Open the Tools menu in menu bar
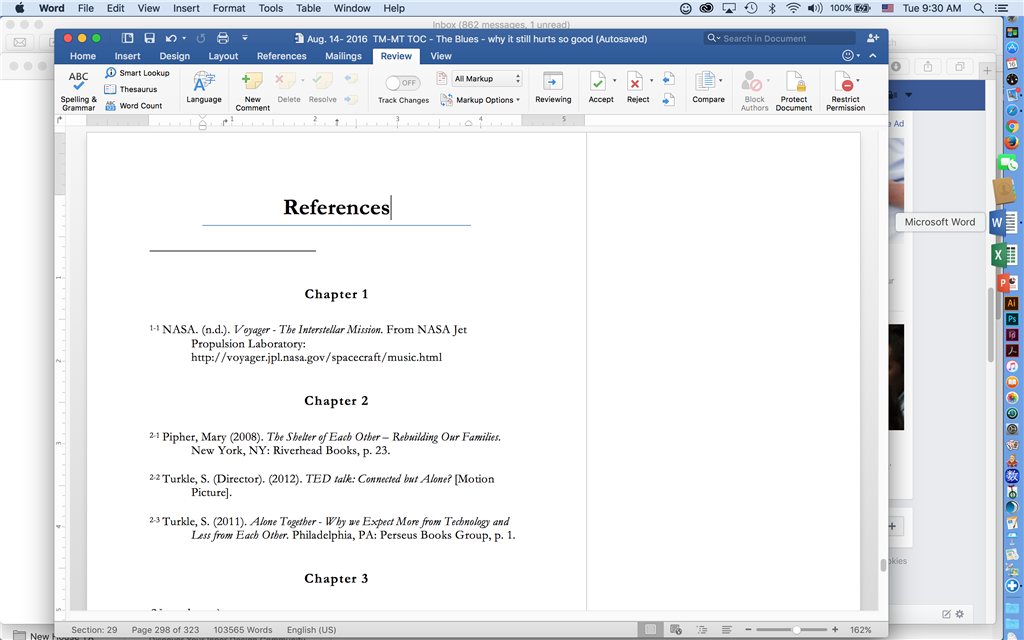This screenshot has height=640, width=1024. pos(270,8)
